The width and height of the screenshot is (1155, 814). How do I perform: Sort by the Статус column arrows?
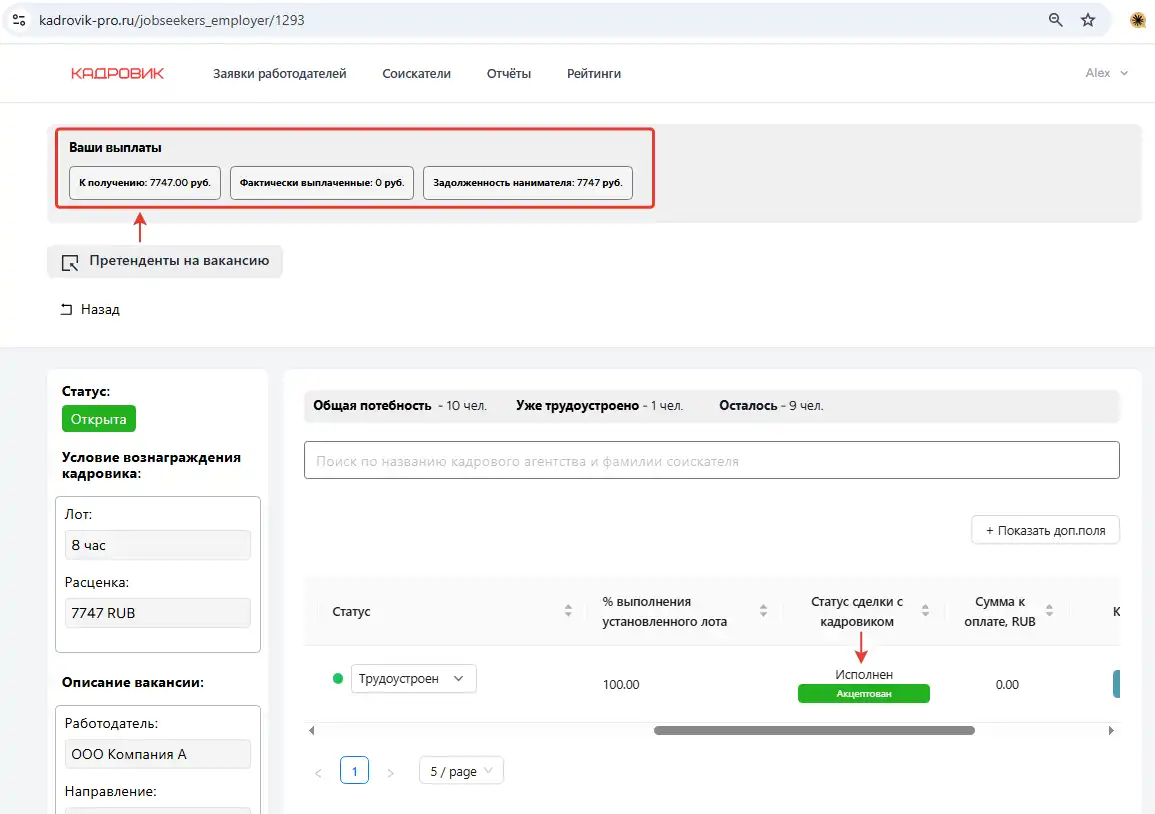click(x=568, y=611)
